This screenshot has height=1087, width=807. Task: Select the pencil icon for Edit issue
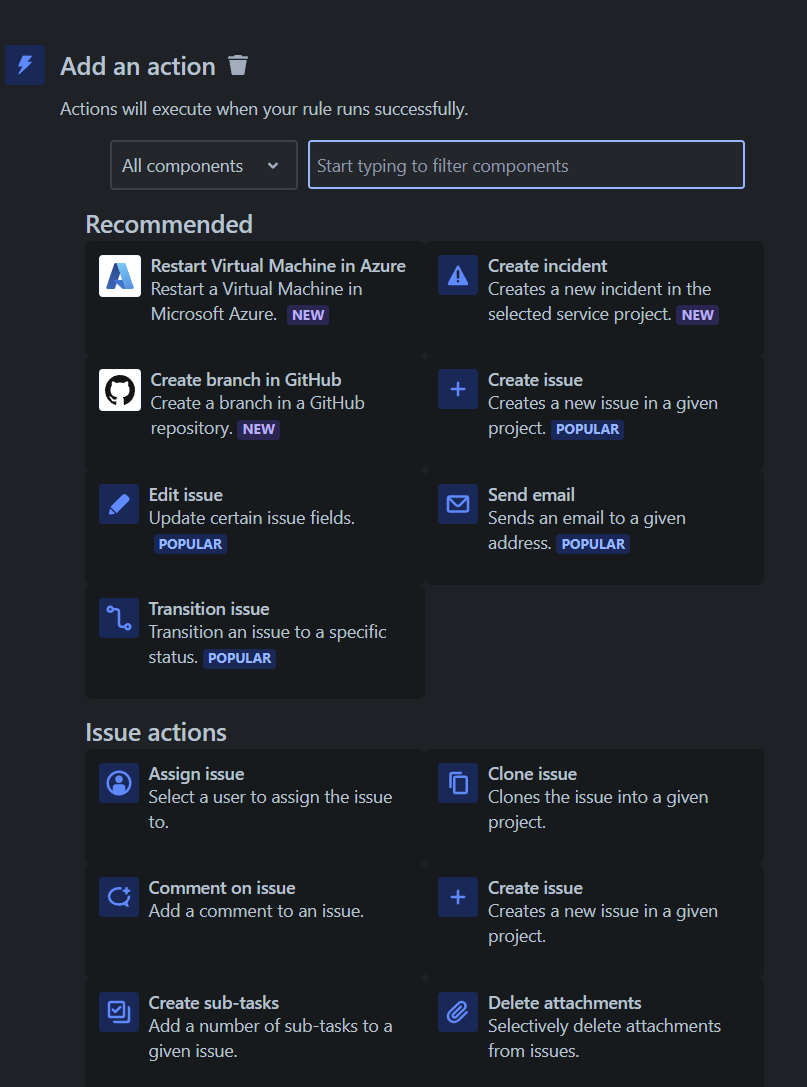(x=119, y=504)
